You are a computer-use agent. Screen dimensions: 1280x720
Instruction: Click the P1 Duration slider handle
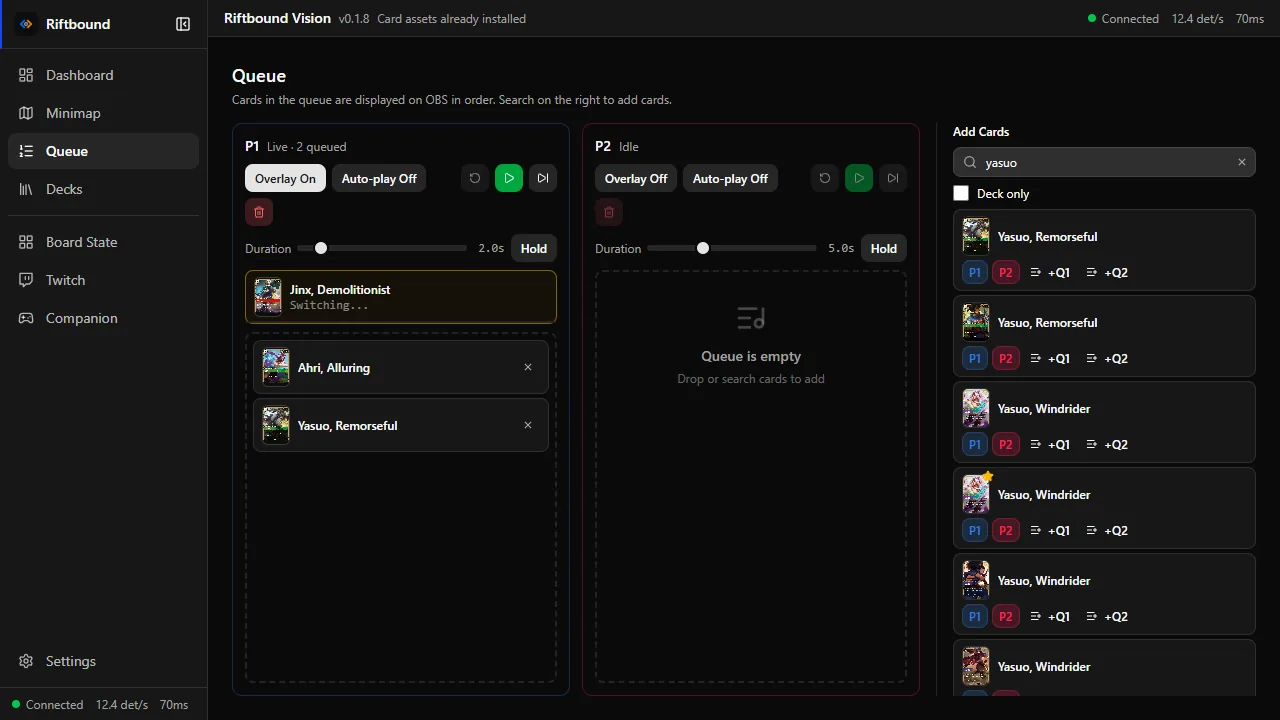click(x=321, y=248)
